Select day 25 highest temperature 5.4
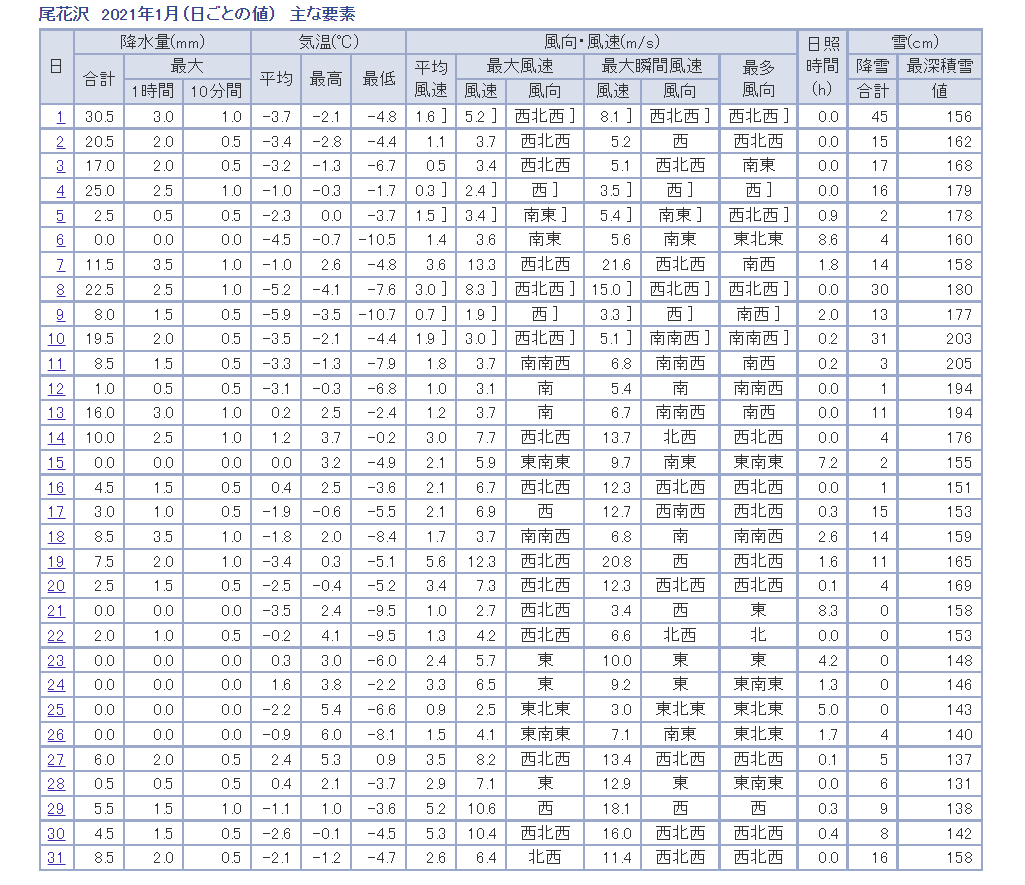The image size is (1025, 885). [x=331, y=710]
